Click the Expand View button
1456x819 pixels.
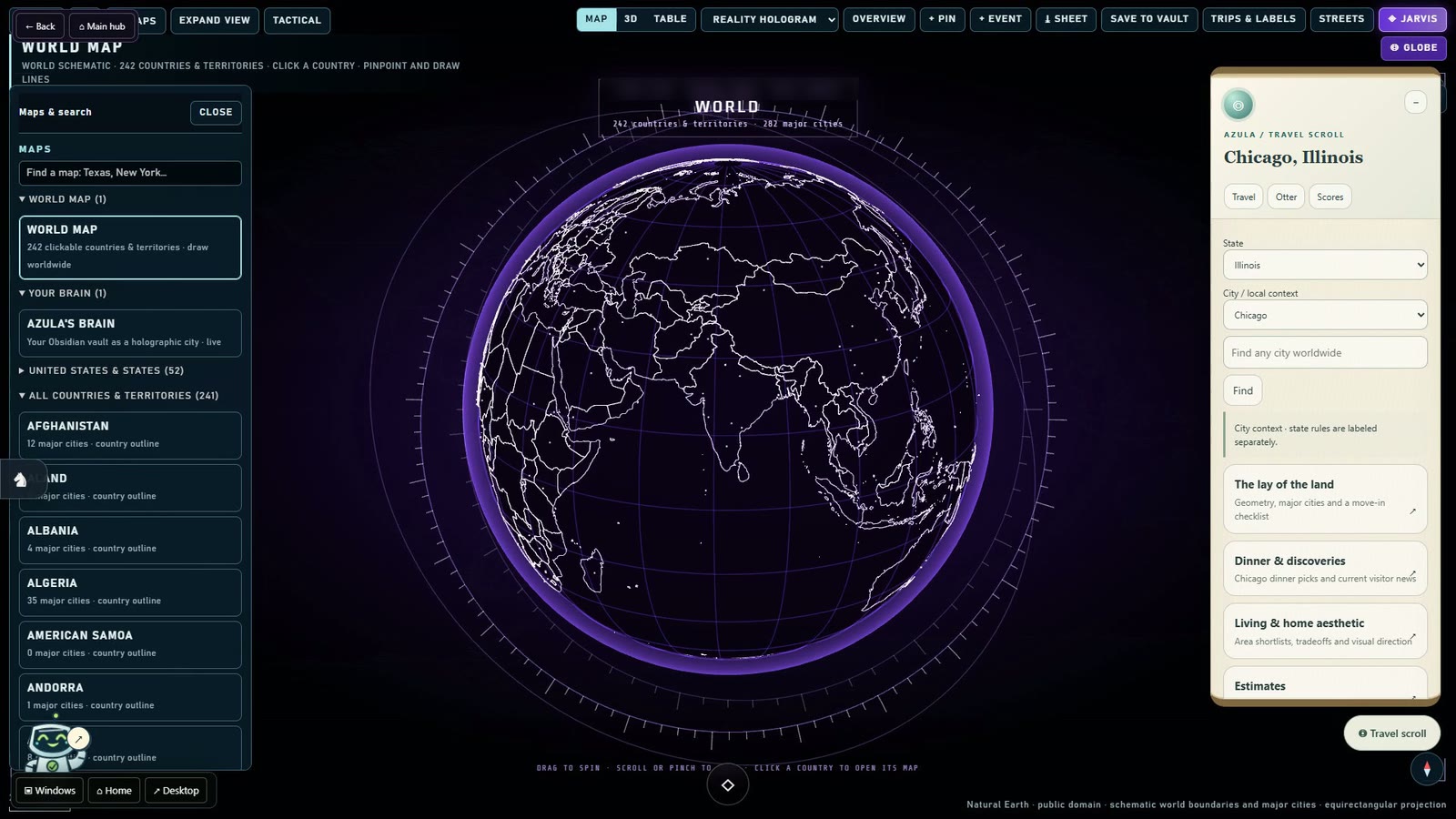pyautogui.click(x=214, y=20)
